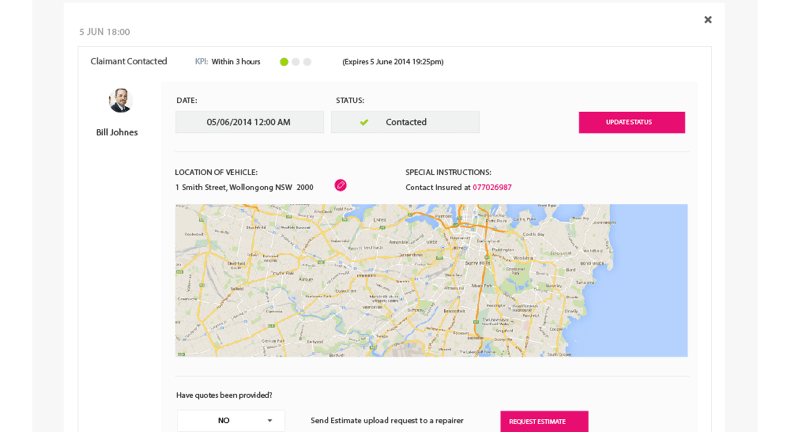Click the vehicle location map
The height and width of the screenshot is (432, 786).
click(431, 280)
